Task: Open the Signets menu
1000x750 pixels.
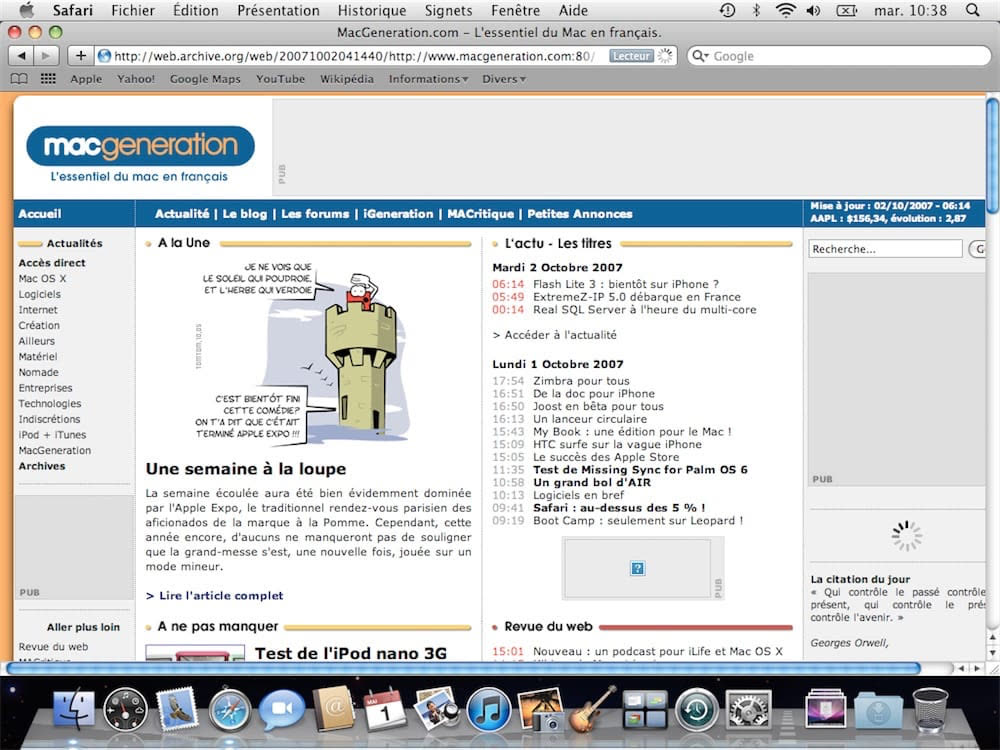Action: click(448, 11)
